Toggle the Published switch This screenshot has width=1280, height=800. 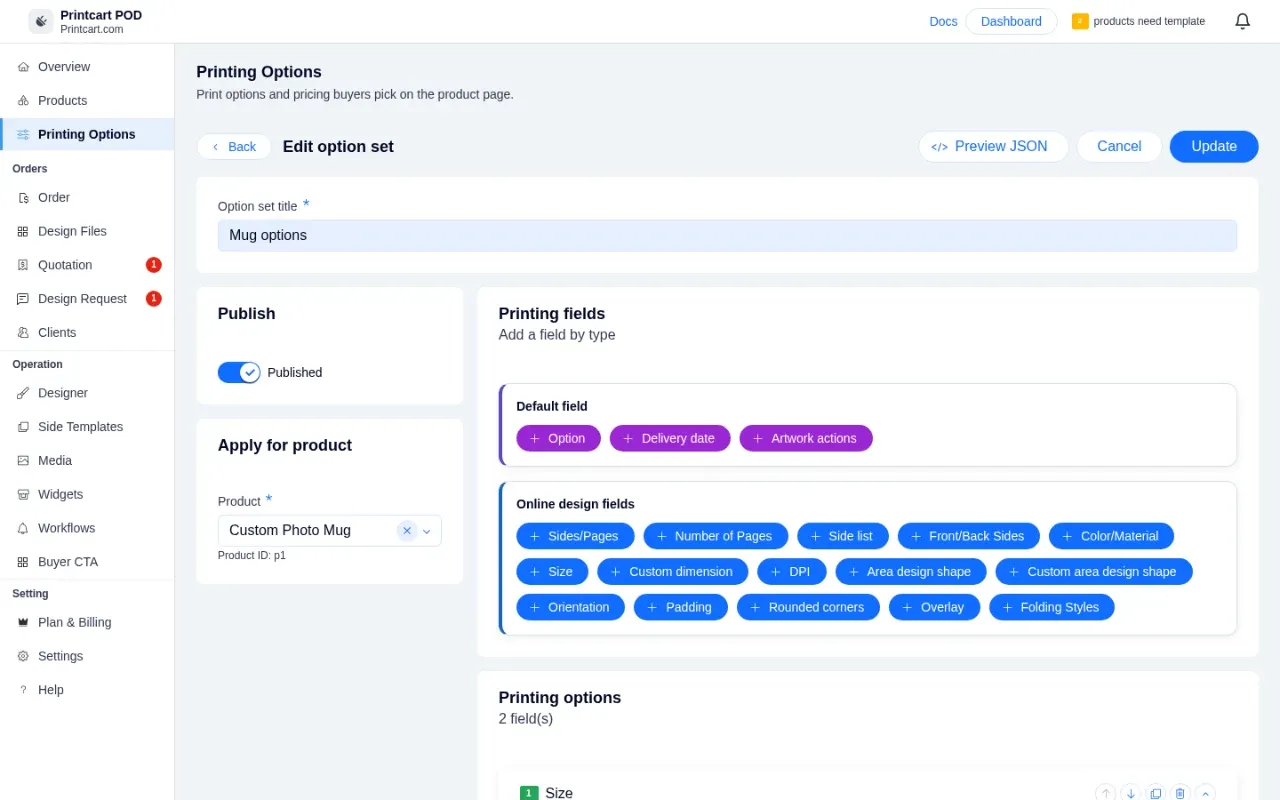(x=239, y=372)
